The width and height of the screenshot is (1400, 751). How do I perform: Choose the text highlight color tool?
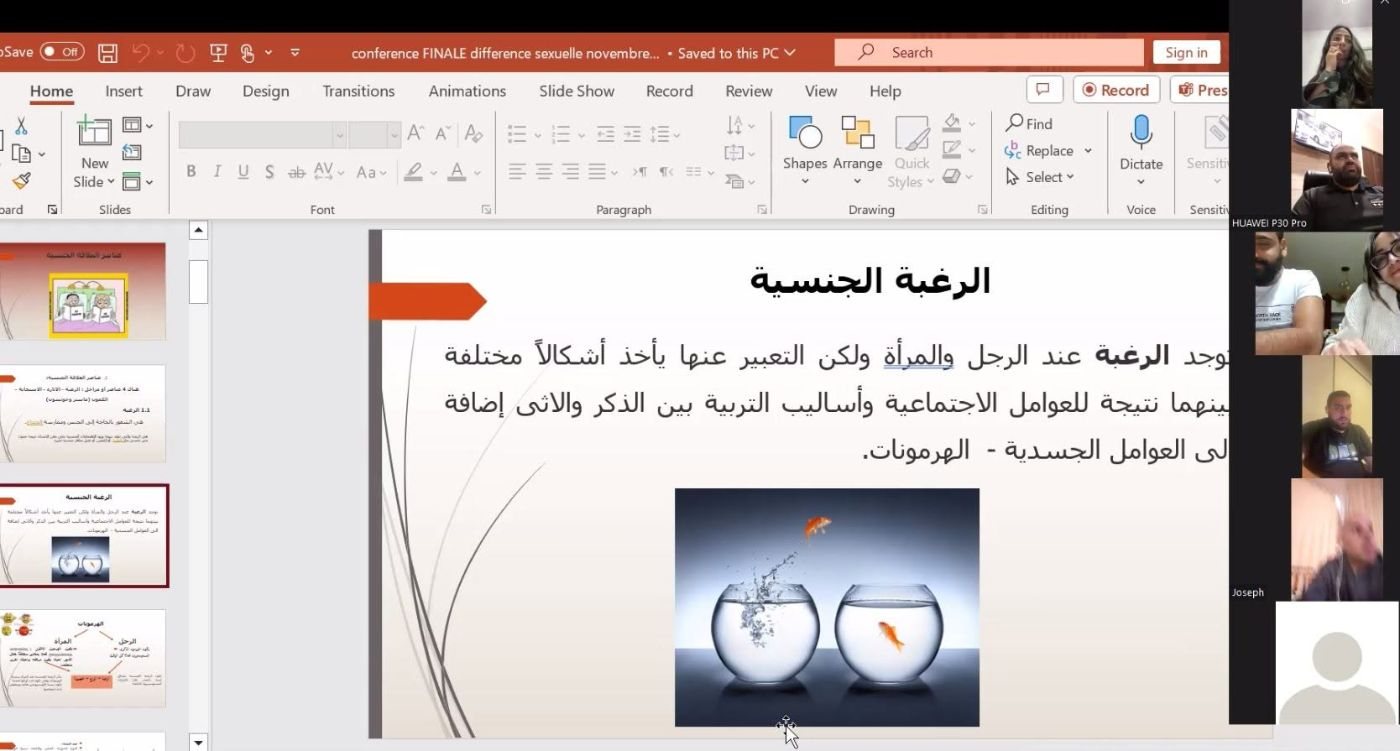(x=413, y=172)
